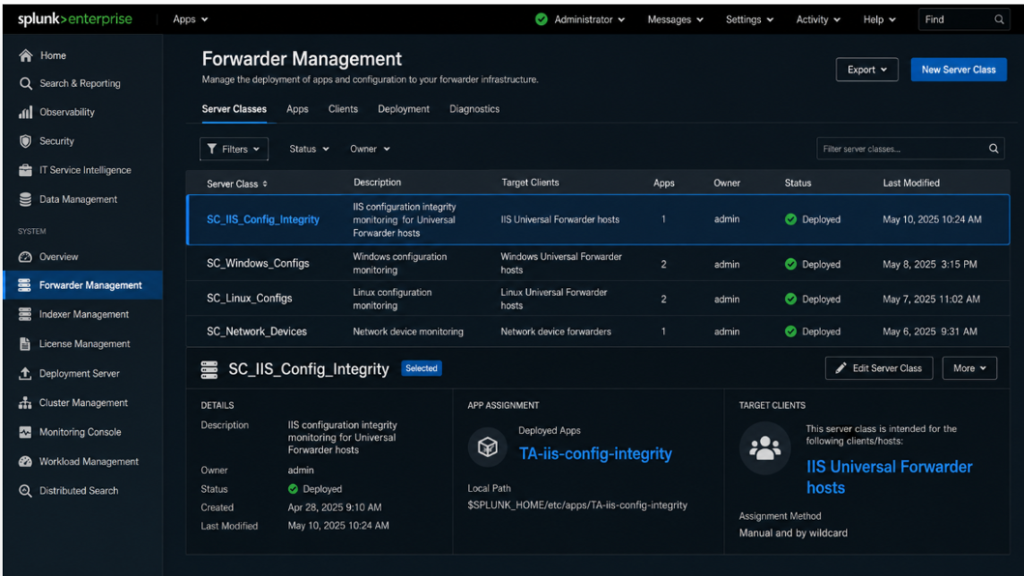The image size is (1024, 576).
Task: Sort by Server Class column header
Action: click(x=236, y=184)
